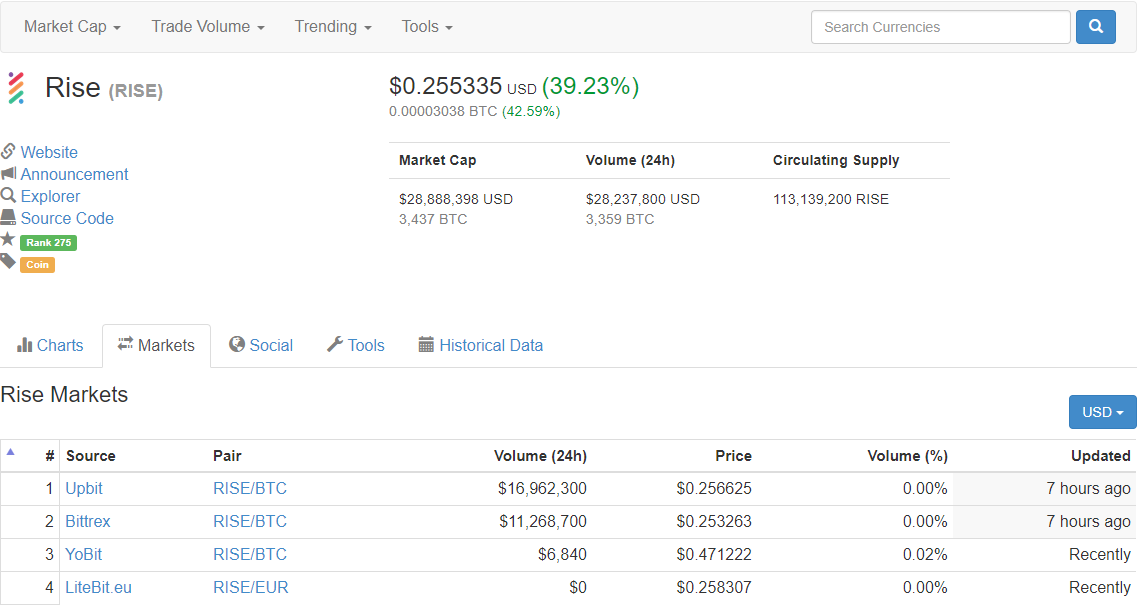
Task: Click the magnifier icon beside Explorer
Action: click(x=8, y=196)
